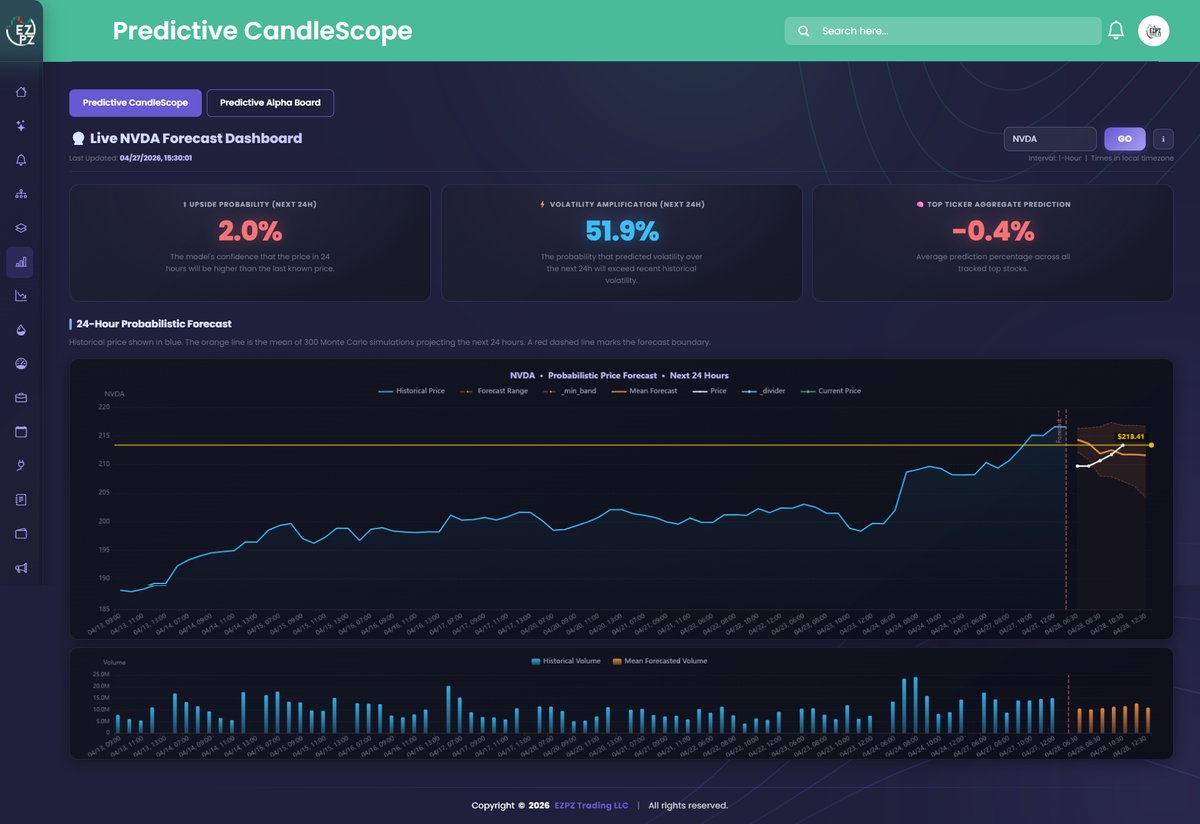This screenshot has width=1200, height=824.
Task: Open the megaphone announcements icon in sidebar
Action: pos(21,568)
